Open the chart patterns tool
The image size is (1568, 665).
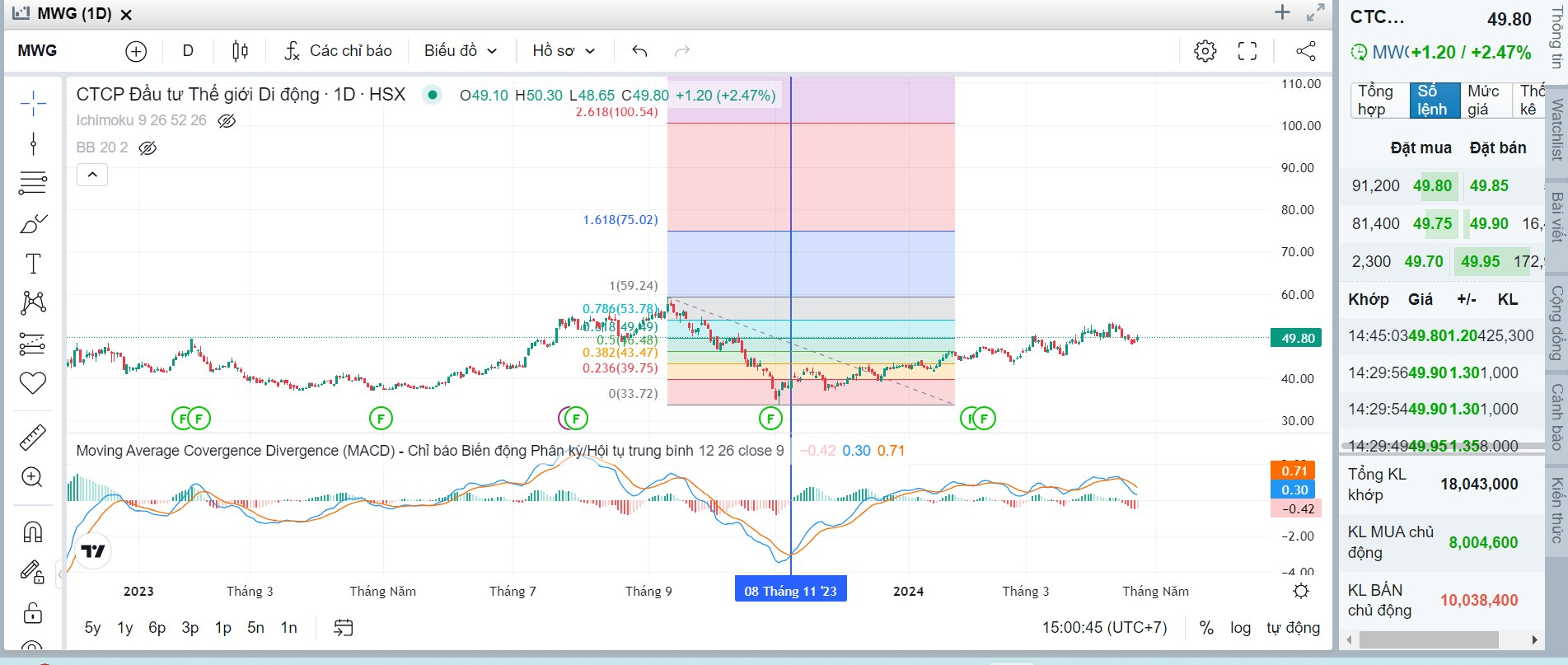(33, 302)
